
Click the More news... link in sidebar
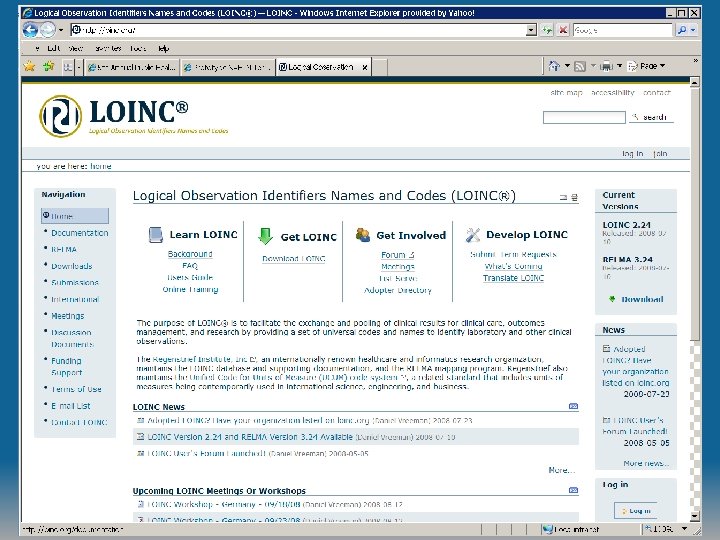(x=646, y=463)
